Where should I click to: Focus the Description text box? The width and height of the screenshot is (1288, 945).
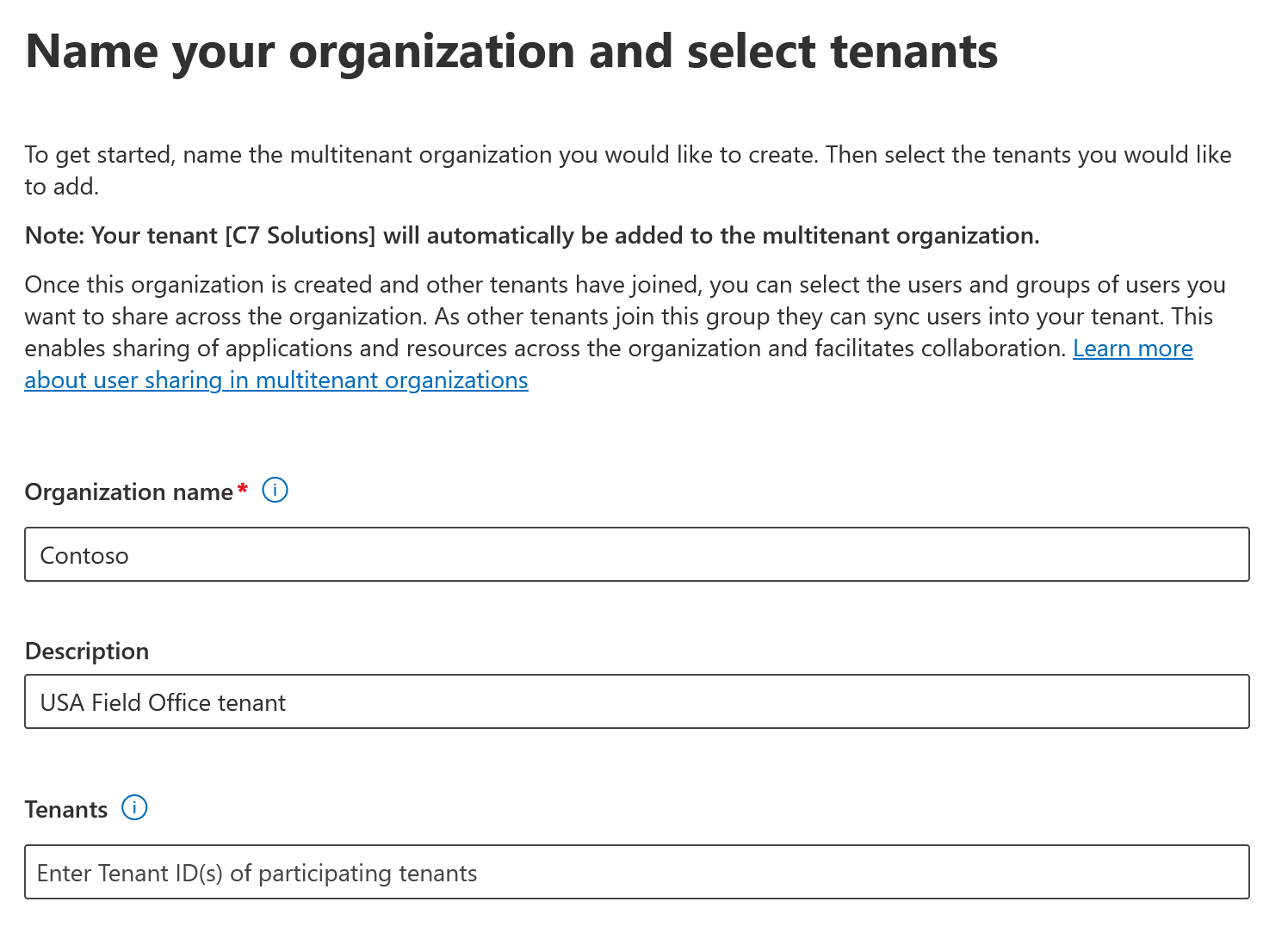(636, 701)
